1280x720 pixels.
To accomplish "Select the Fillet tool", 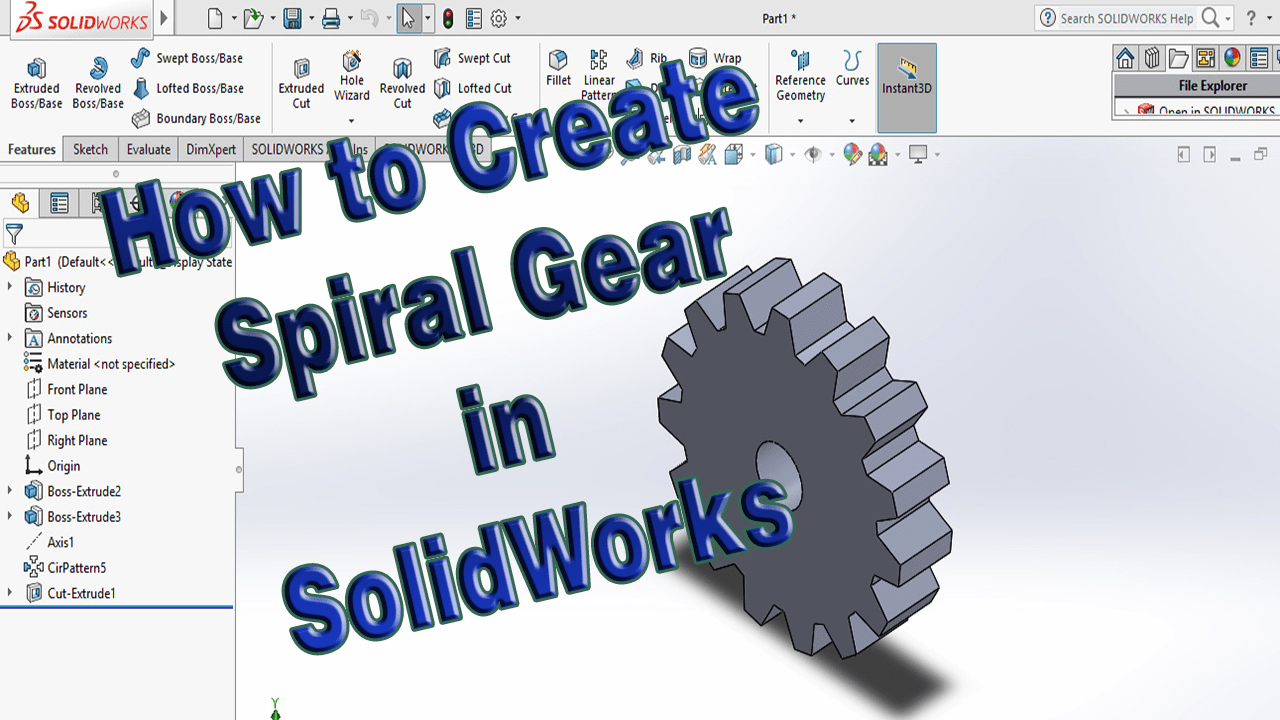I will [x=559, y=72].
